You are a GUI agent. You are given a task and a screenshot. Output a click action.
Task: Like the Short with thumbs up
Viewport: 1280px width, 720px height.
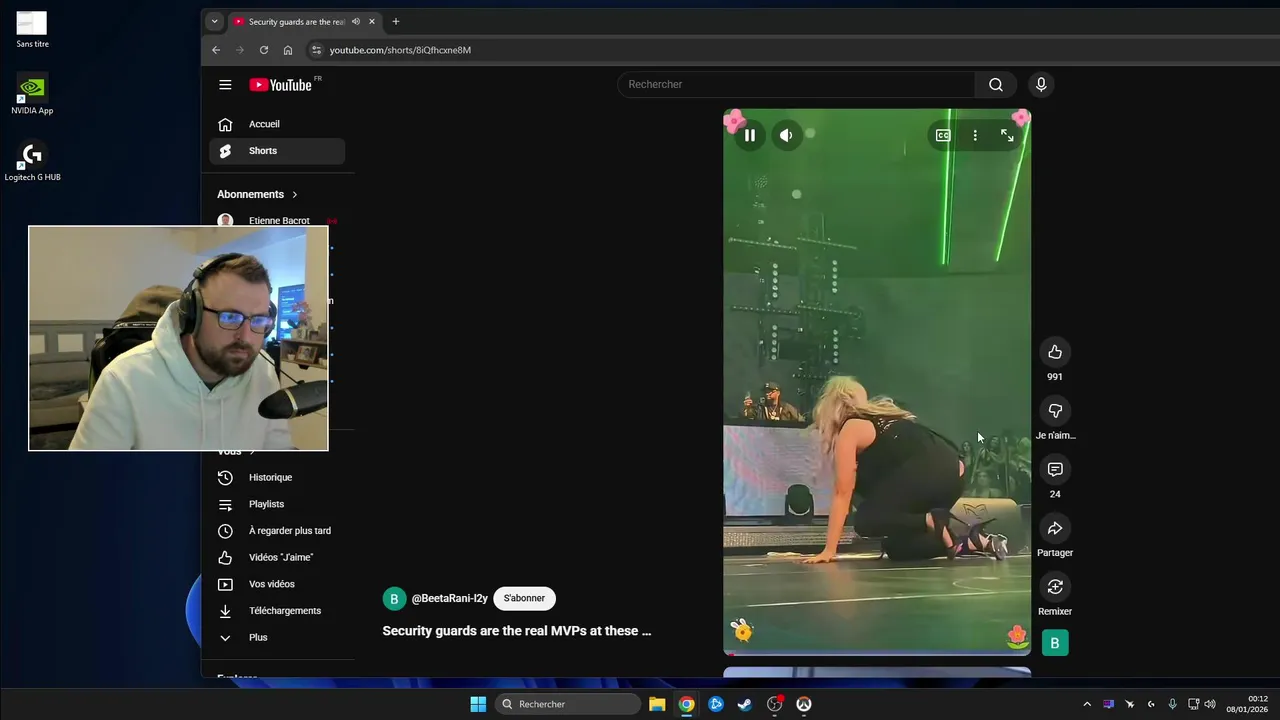click(x=1055, y=352)
